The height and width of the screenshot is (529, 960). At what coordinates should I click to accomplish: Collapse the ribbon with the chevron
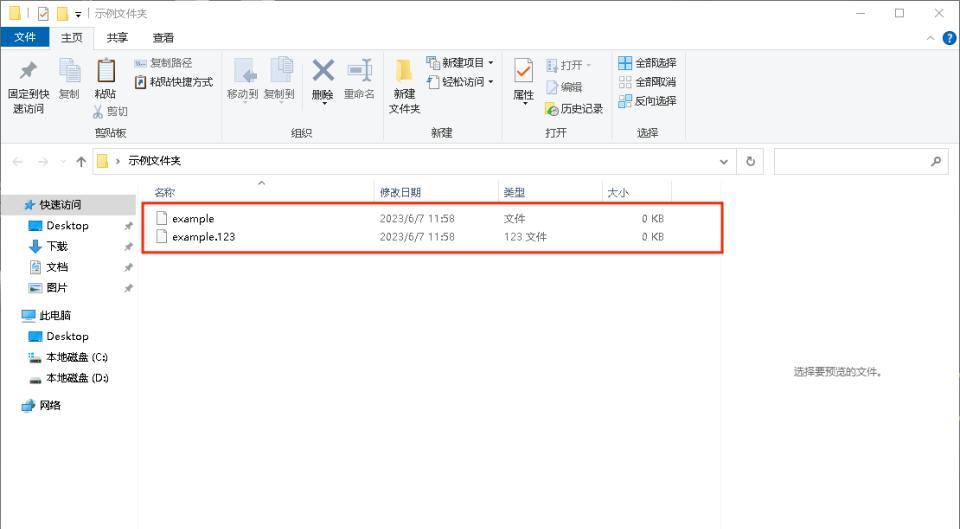tap(931, 38)
